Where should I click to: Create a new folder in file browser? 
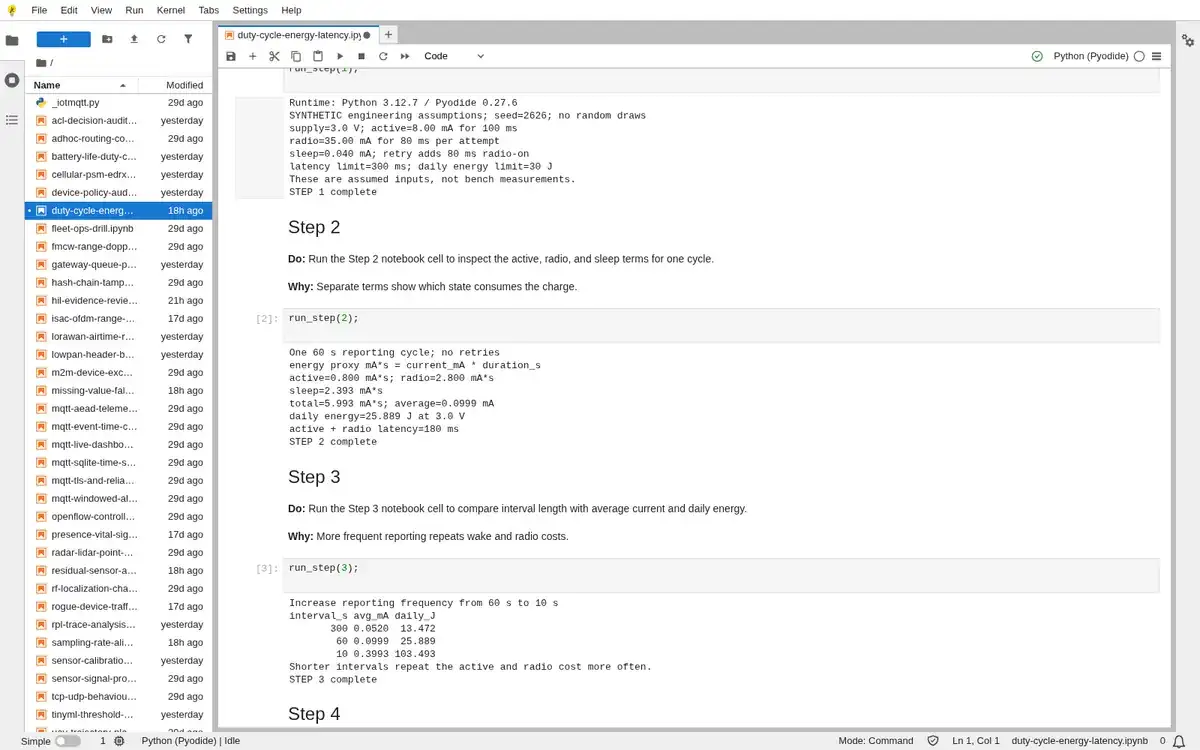pos(108,39)
